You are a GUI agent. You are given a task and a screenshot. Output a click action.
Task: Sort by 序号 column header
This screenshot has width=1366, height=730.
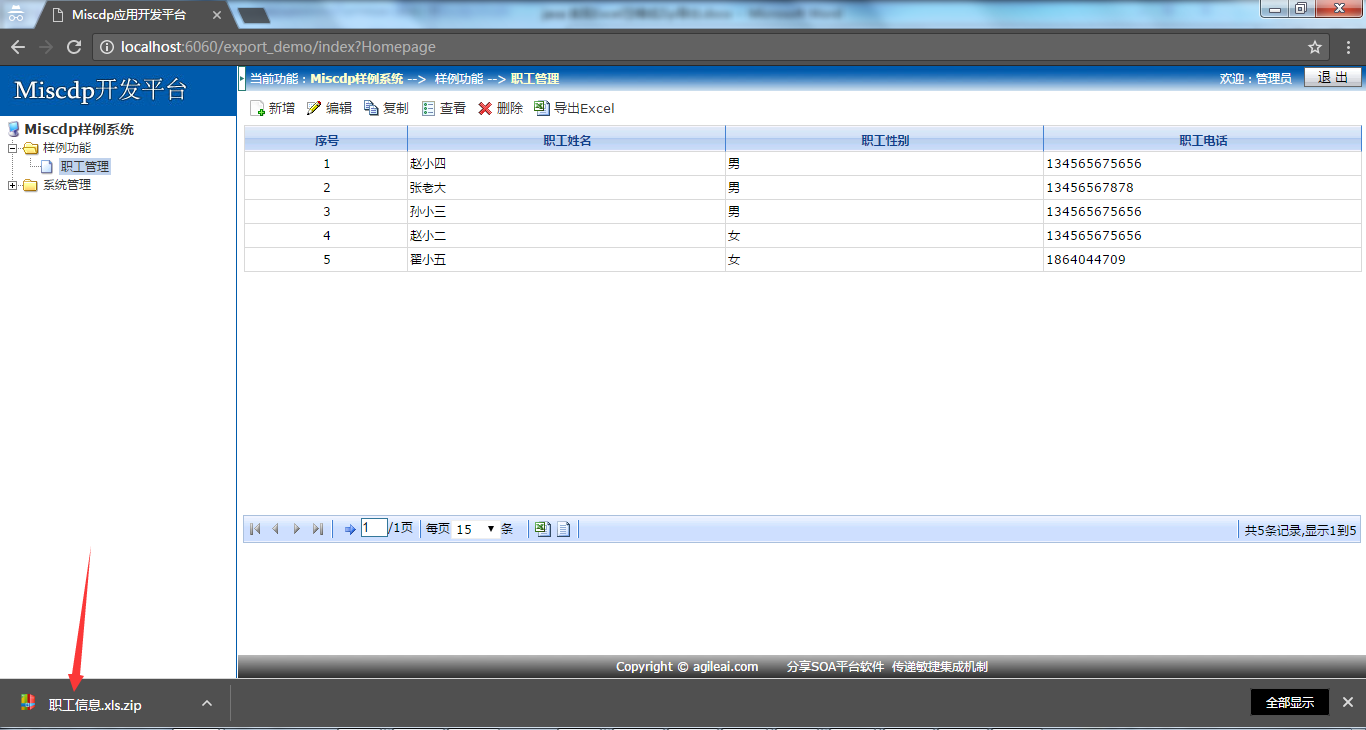click(x=326, y=140)
